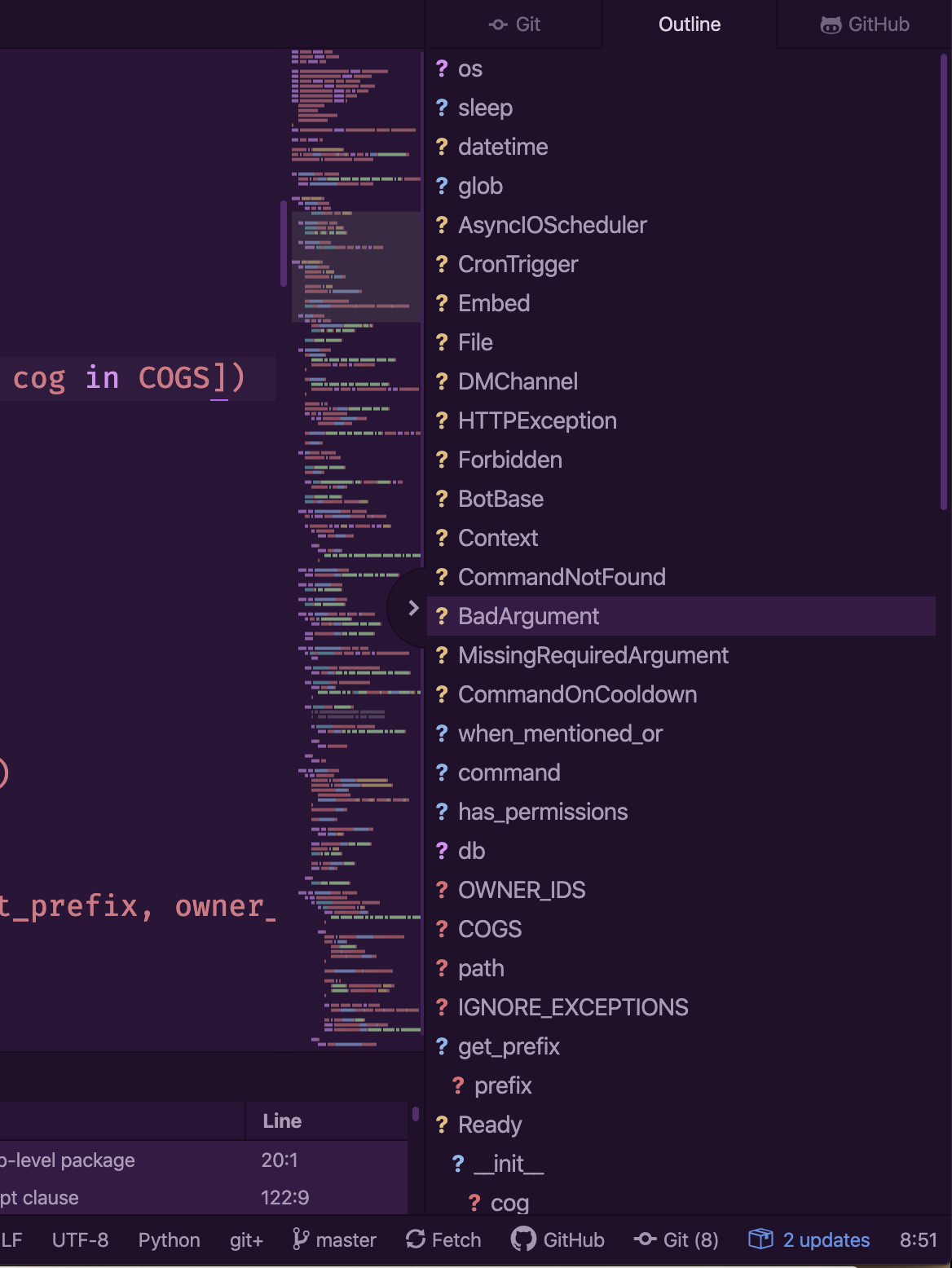The image size is (952, 1268).
Task: Select MissingRequiredArgument in the outline
Action: [x=593, y=655]
